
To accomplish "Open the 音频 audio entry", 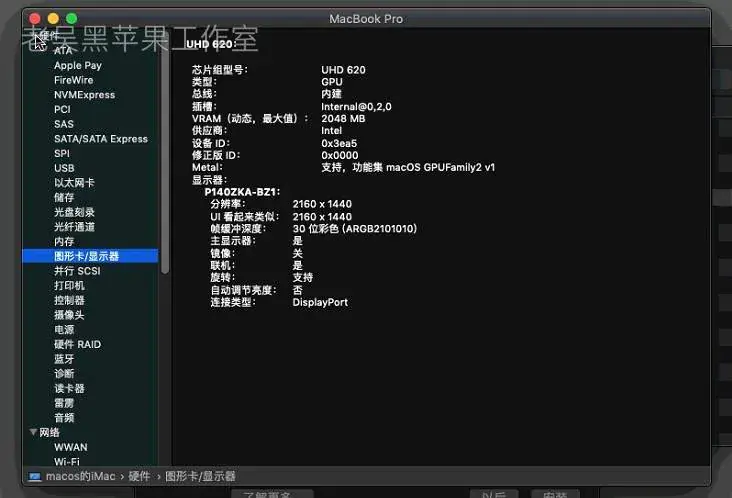I will [63, 418].
